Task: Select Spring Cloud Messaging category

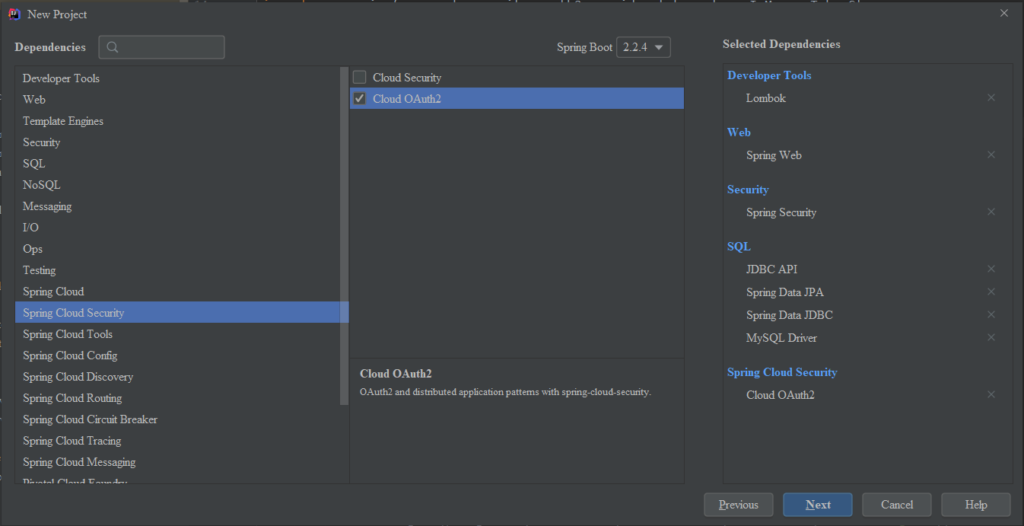Action: click(182, 462)
